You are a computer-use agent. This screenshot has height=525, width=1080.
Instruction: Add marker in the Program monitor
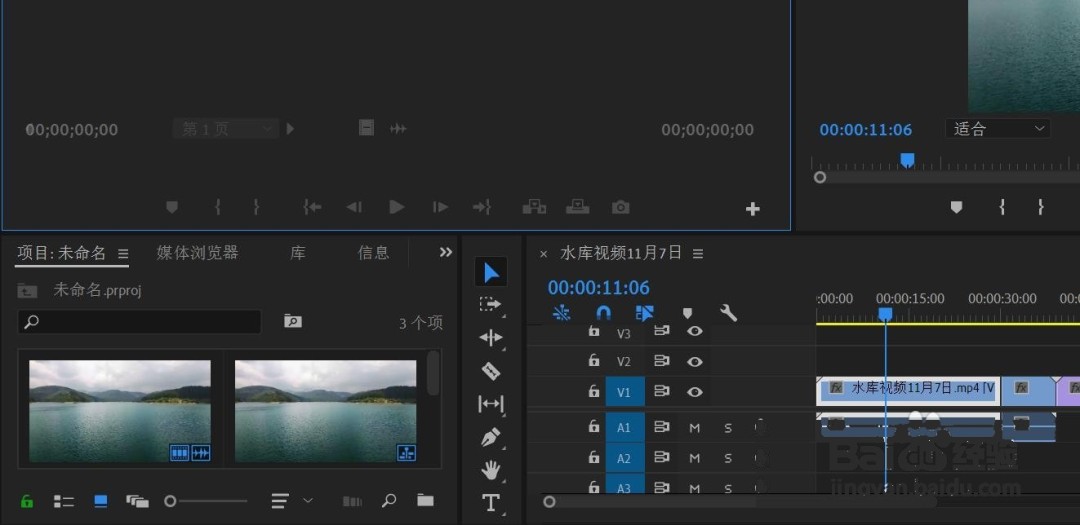pos(956,207)
